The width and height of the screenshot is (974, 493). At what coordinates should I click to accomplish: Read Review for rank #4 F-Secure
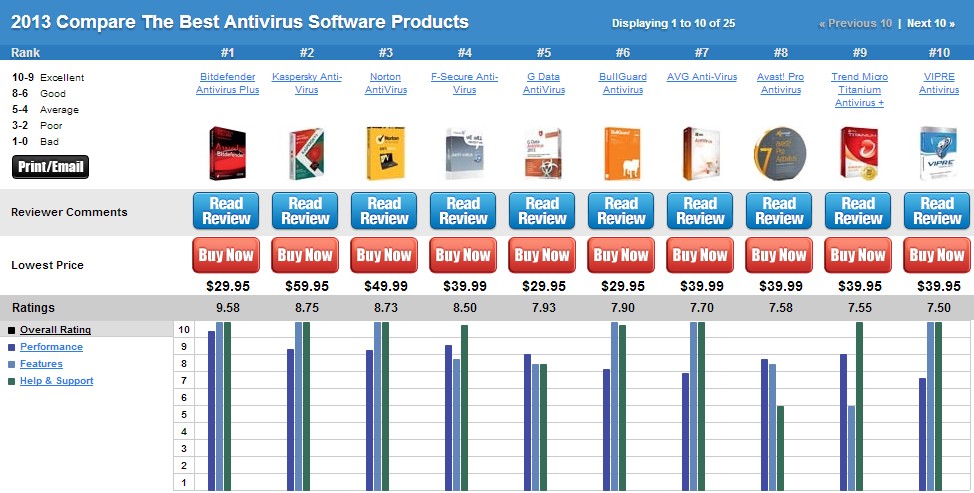pyautogui.click(x=463, y=211)
